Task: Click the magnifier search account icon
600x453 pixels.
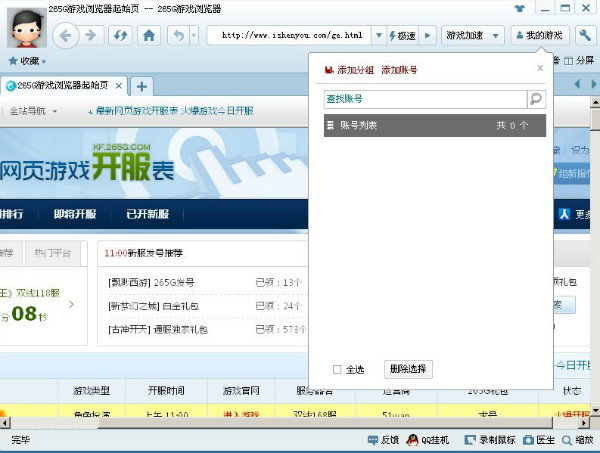Action: pos(536,99)
